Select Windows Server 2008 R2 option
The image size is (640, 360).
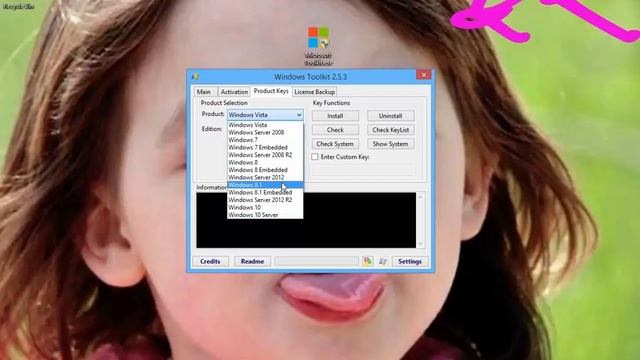tap(265, 155)
